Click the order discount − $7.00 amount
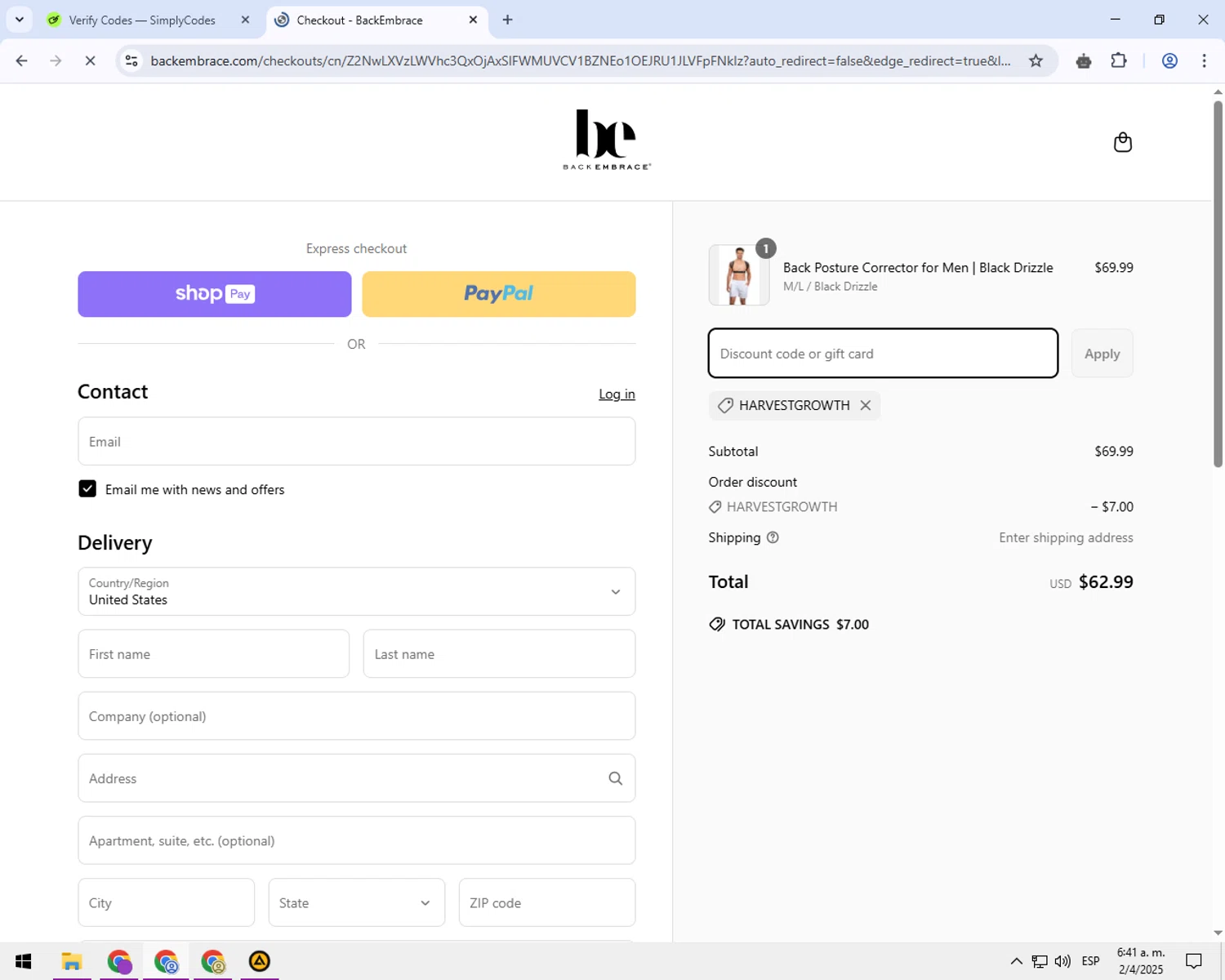The image size is (1225, 980). pos(1112,507)
